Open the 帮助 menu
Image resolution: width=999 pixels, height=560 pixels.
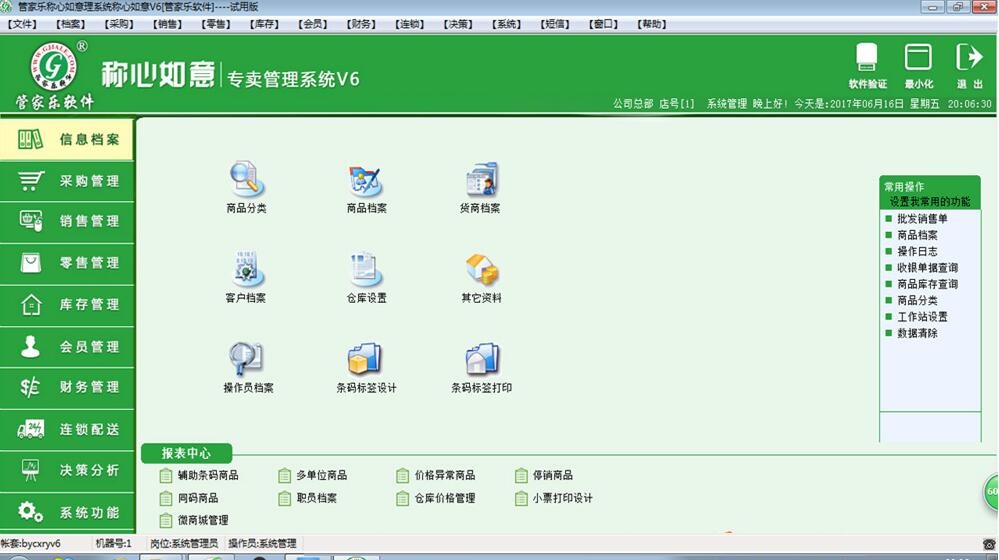tap(651, 24)
